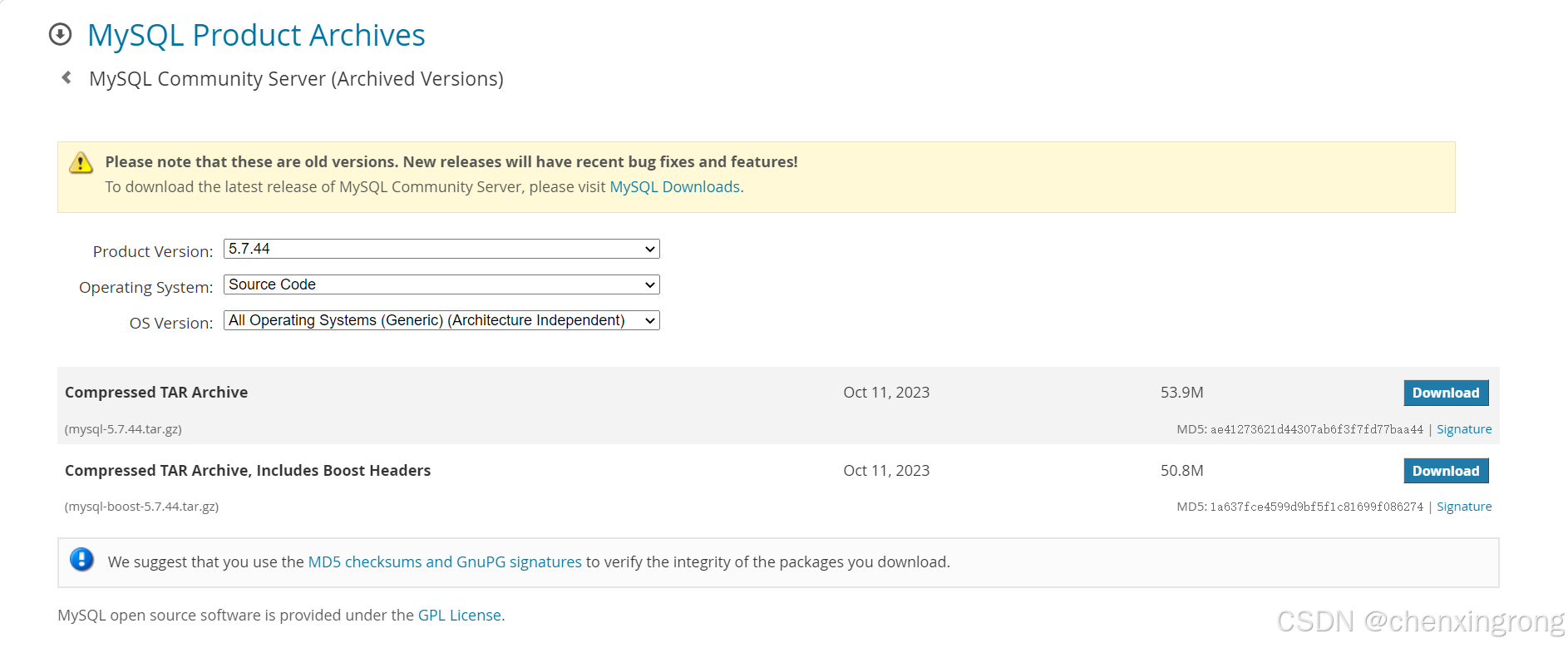Click the Compressed TAR Archive title text
This screenshot has height=648, width=1568.
pos(156,393)
